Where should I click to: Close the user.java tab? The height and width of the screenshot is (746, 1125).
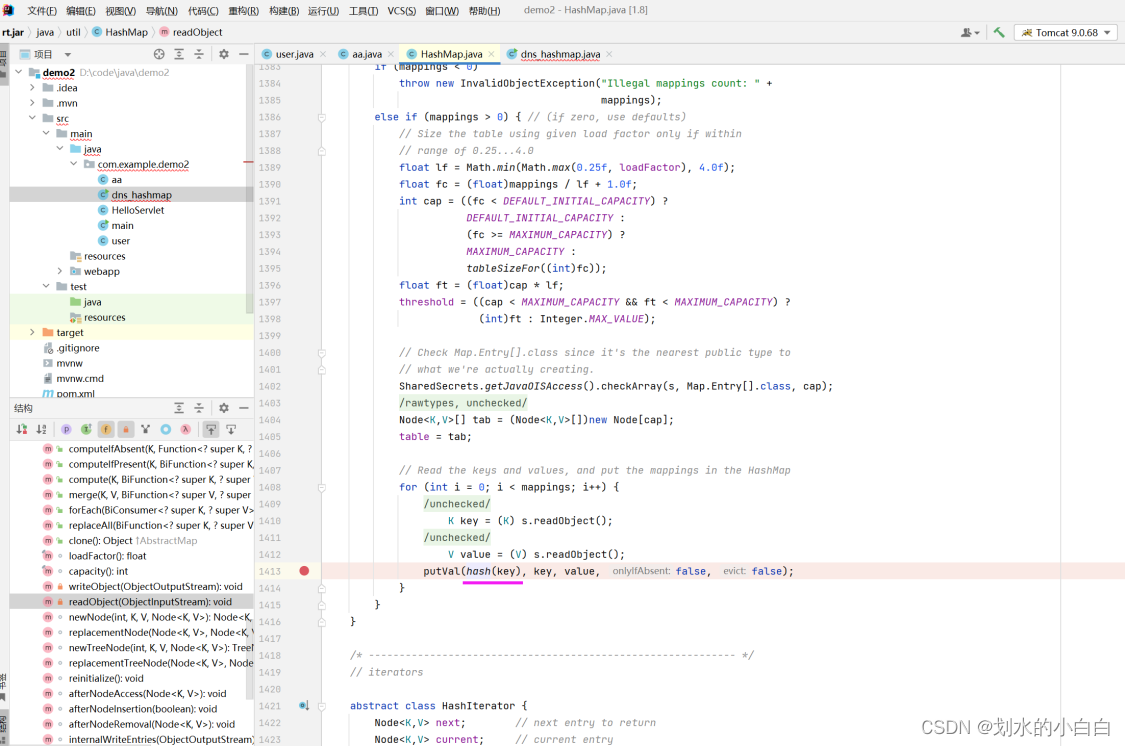click(323, 54)
